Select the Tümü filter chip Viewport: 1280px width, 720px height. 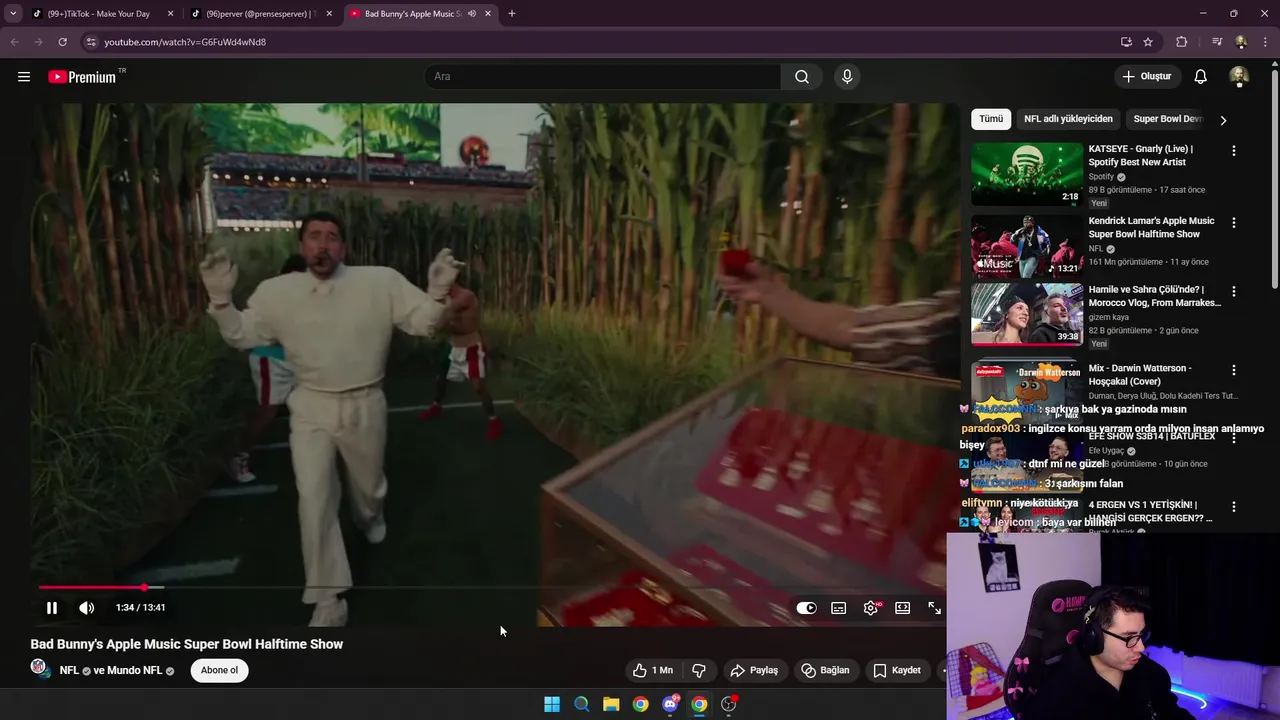(991, 119)
